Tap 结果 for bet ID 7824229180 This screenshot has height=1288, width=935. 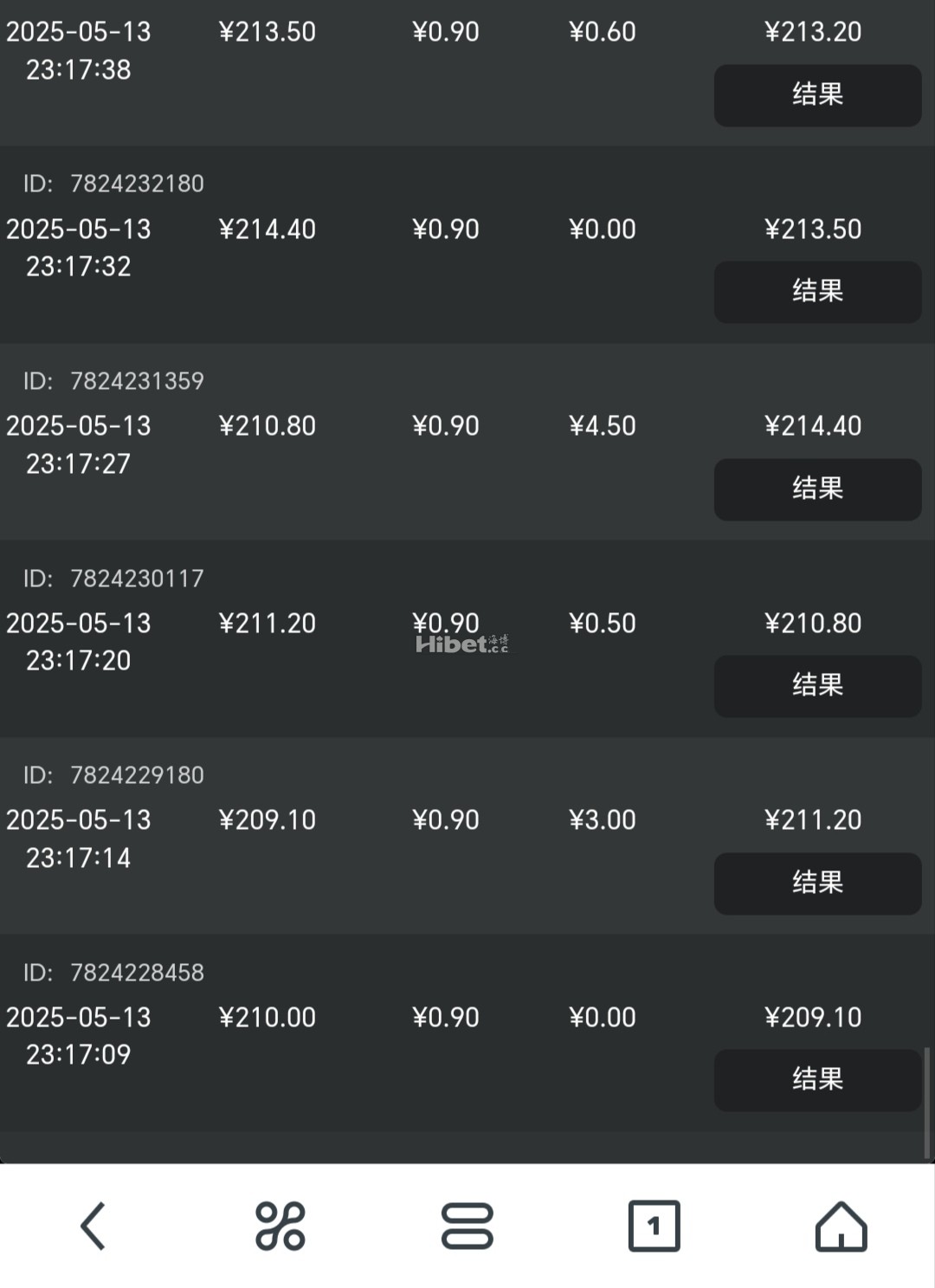(817, 883)
